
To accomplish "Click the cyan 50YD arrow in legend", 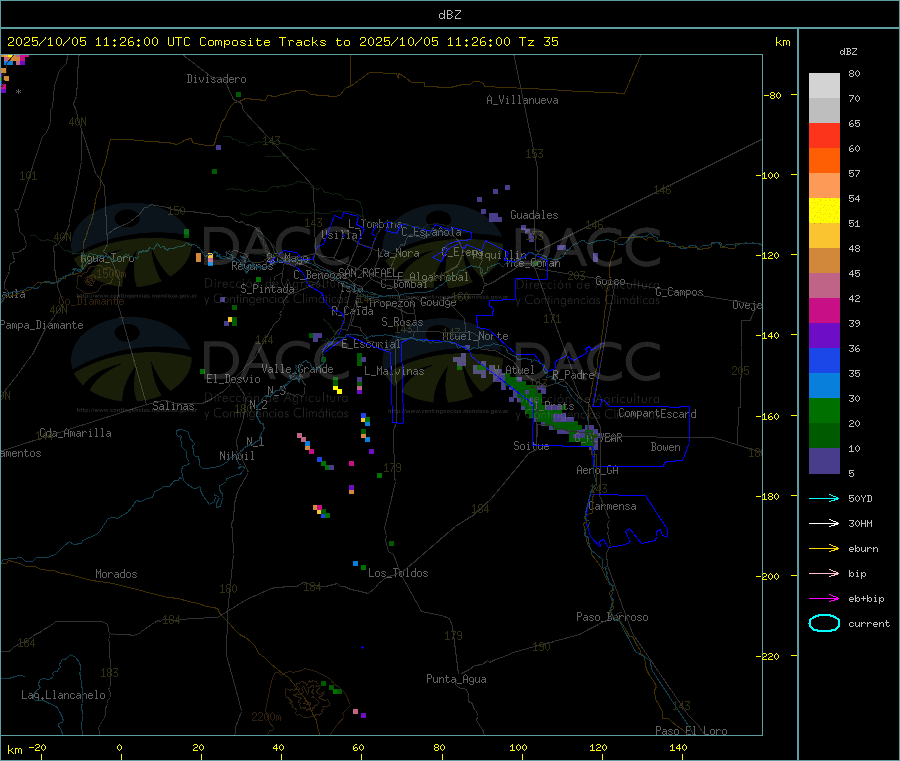I will [824, 498].
